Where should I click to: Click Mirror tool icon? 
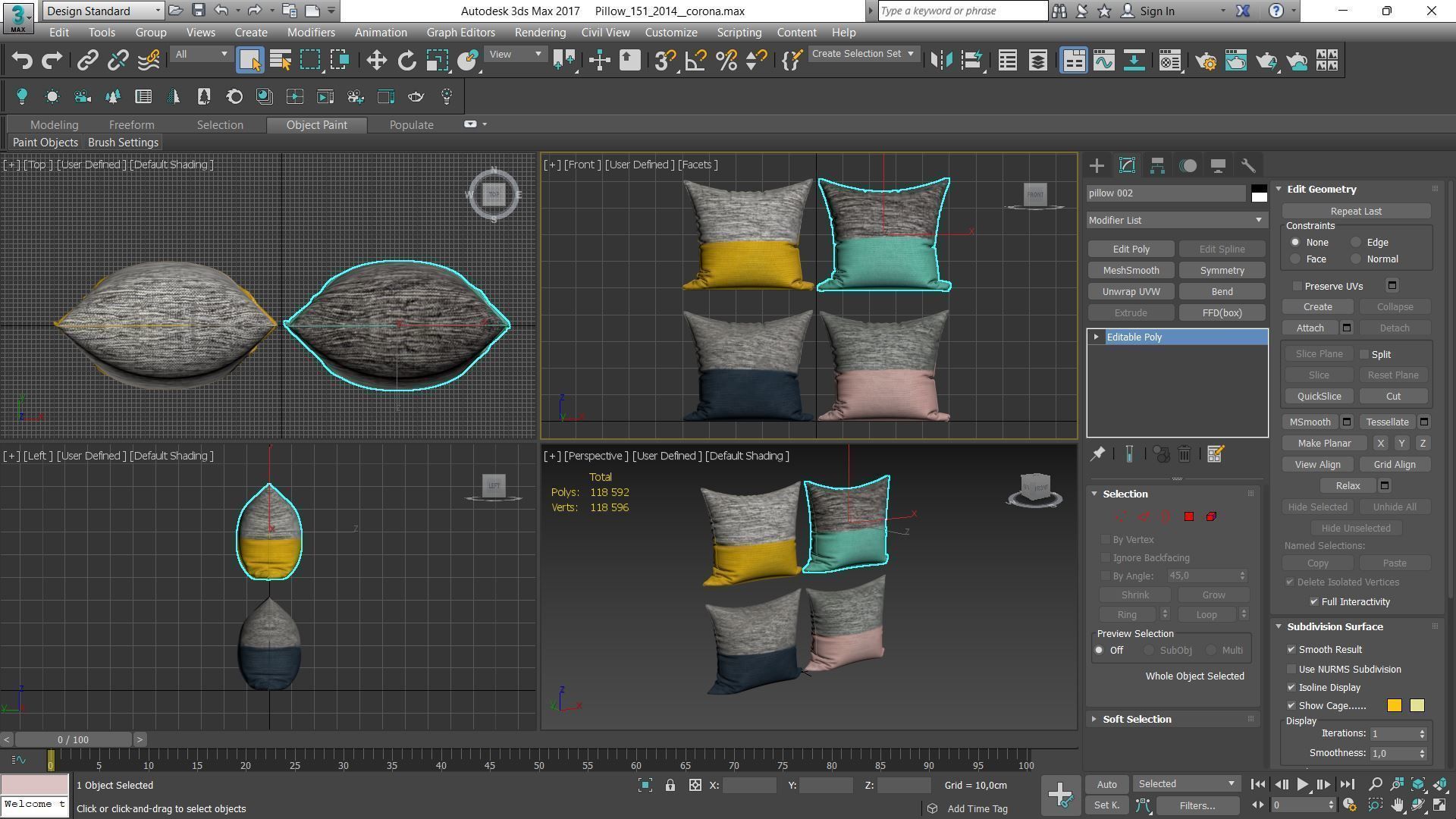941,61
